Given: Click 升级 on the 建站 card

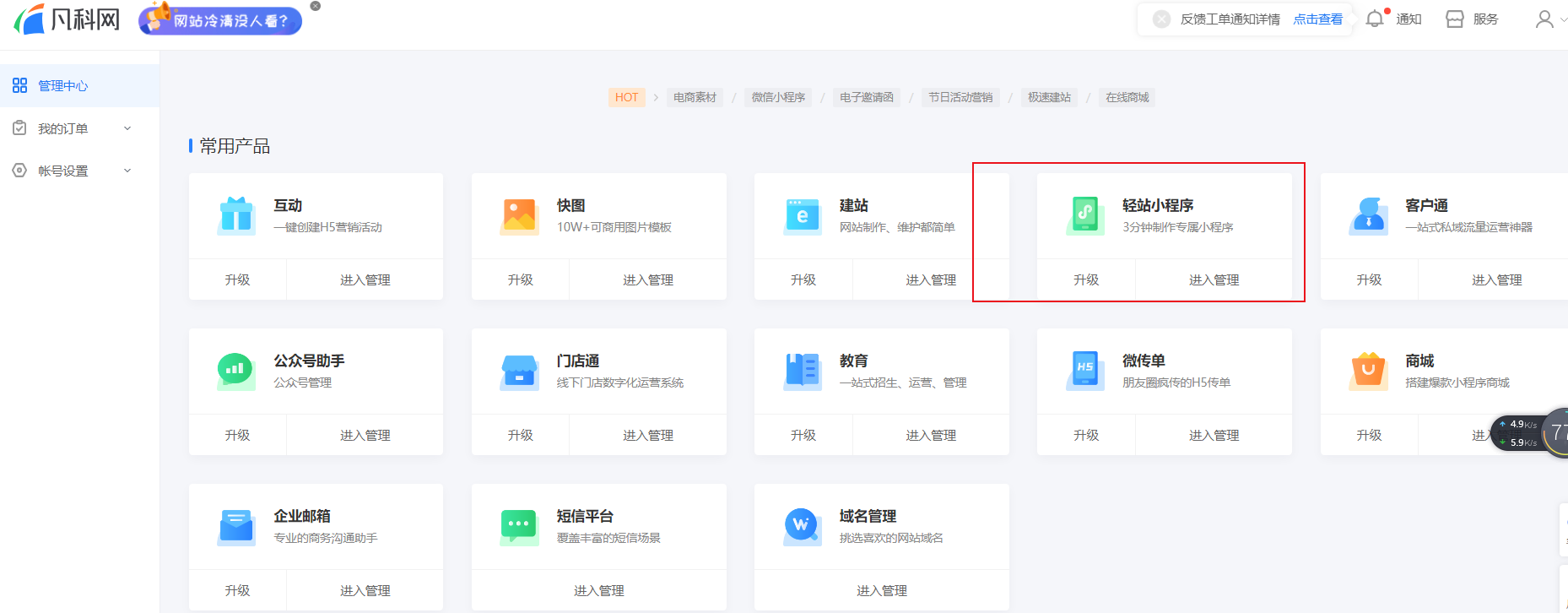Looking at the screenshot, I should click(x=803, y=279).
